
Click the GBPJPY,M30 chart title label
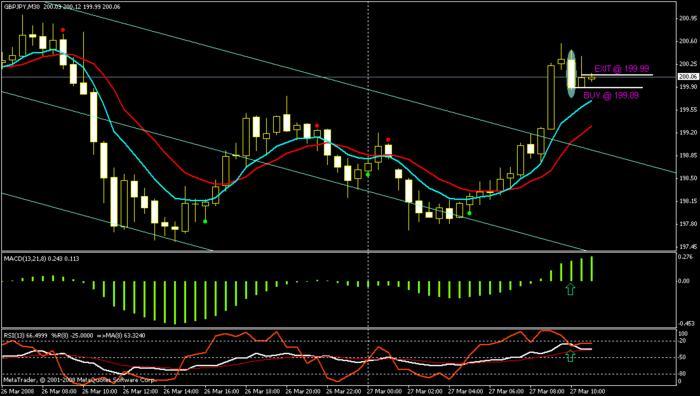22,7
